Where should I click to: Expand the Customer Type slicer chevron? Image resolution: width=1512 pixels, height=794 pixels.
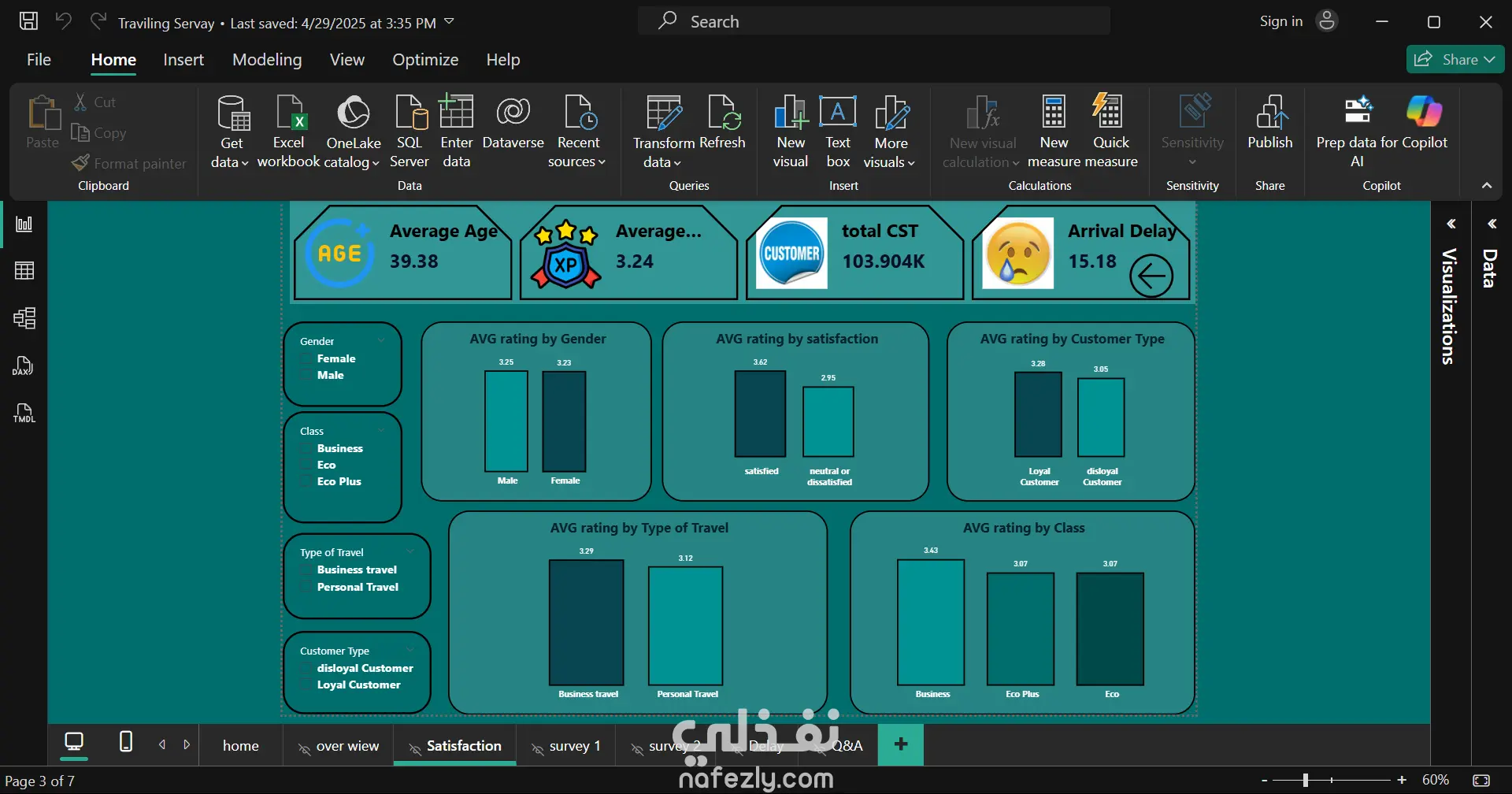tap(409, 651)
